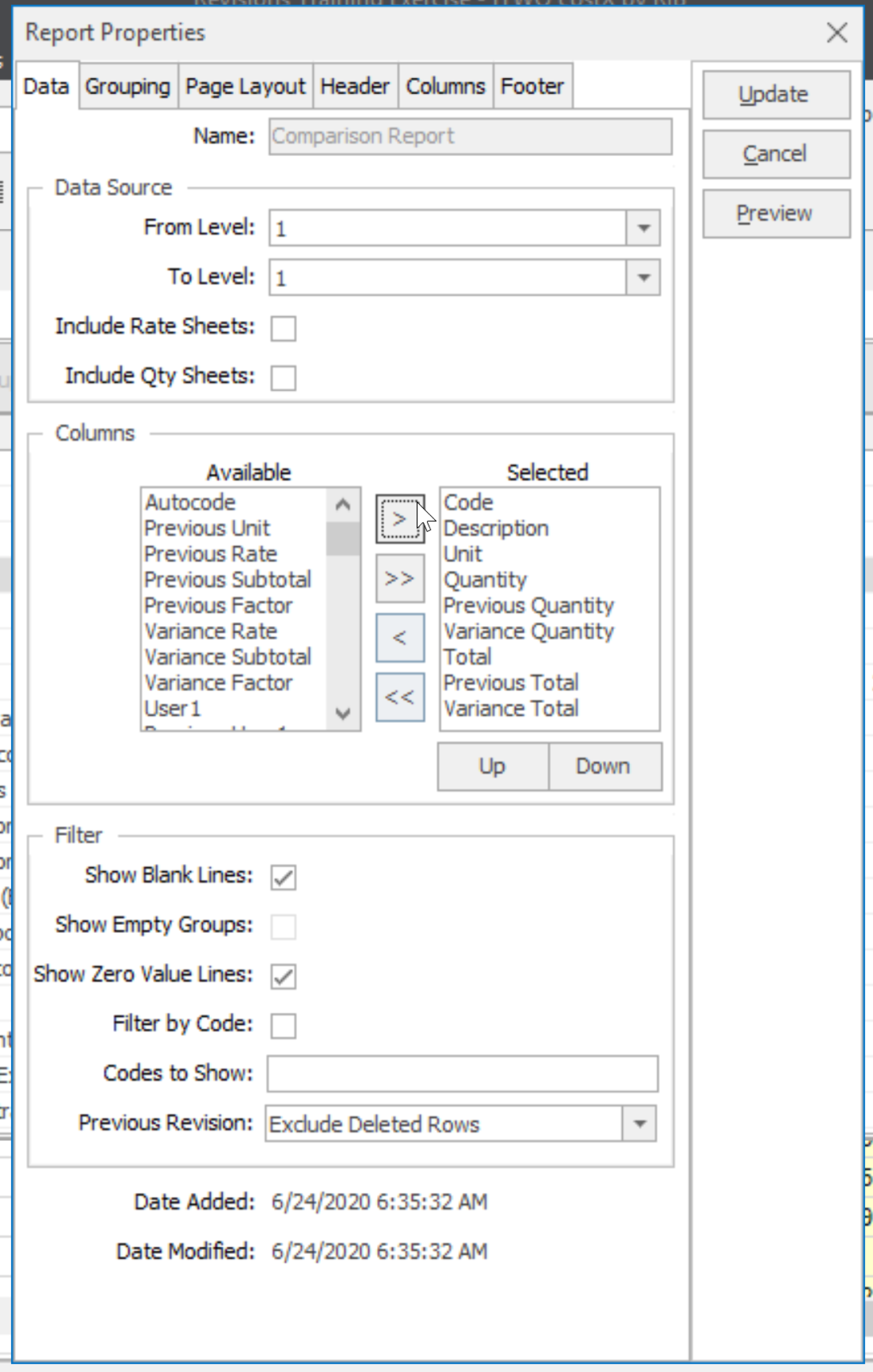
Task: Switch to the Header tab
Action: [x=355, y=86]
